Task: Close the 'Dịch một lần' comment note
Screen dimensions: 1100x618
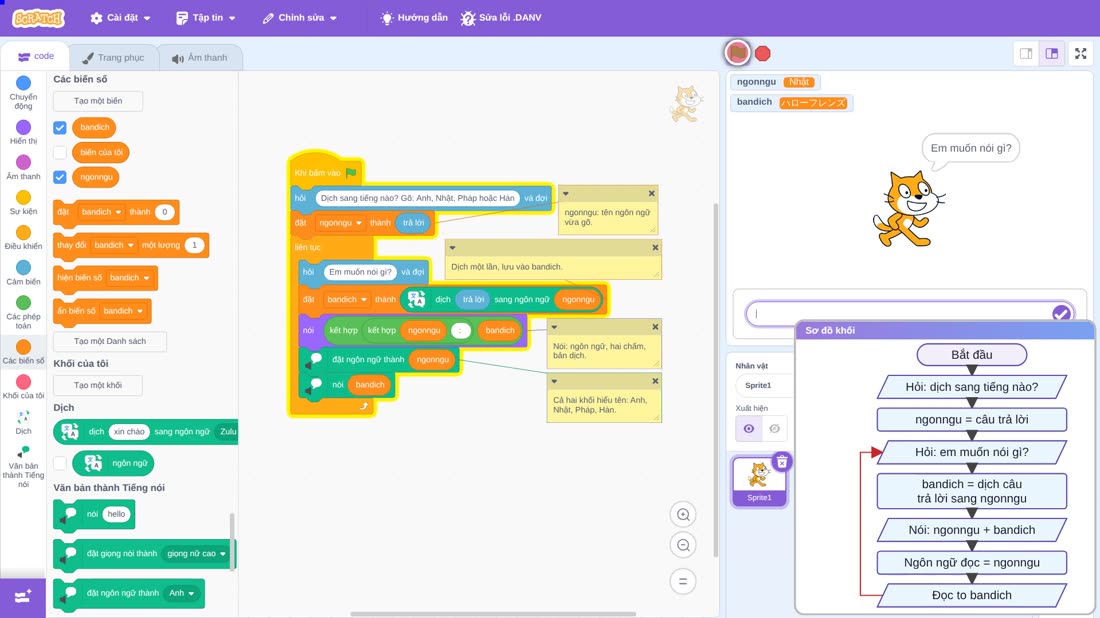Action: coord(655,248)
